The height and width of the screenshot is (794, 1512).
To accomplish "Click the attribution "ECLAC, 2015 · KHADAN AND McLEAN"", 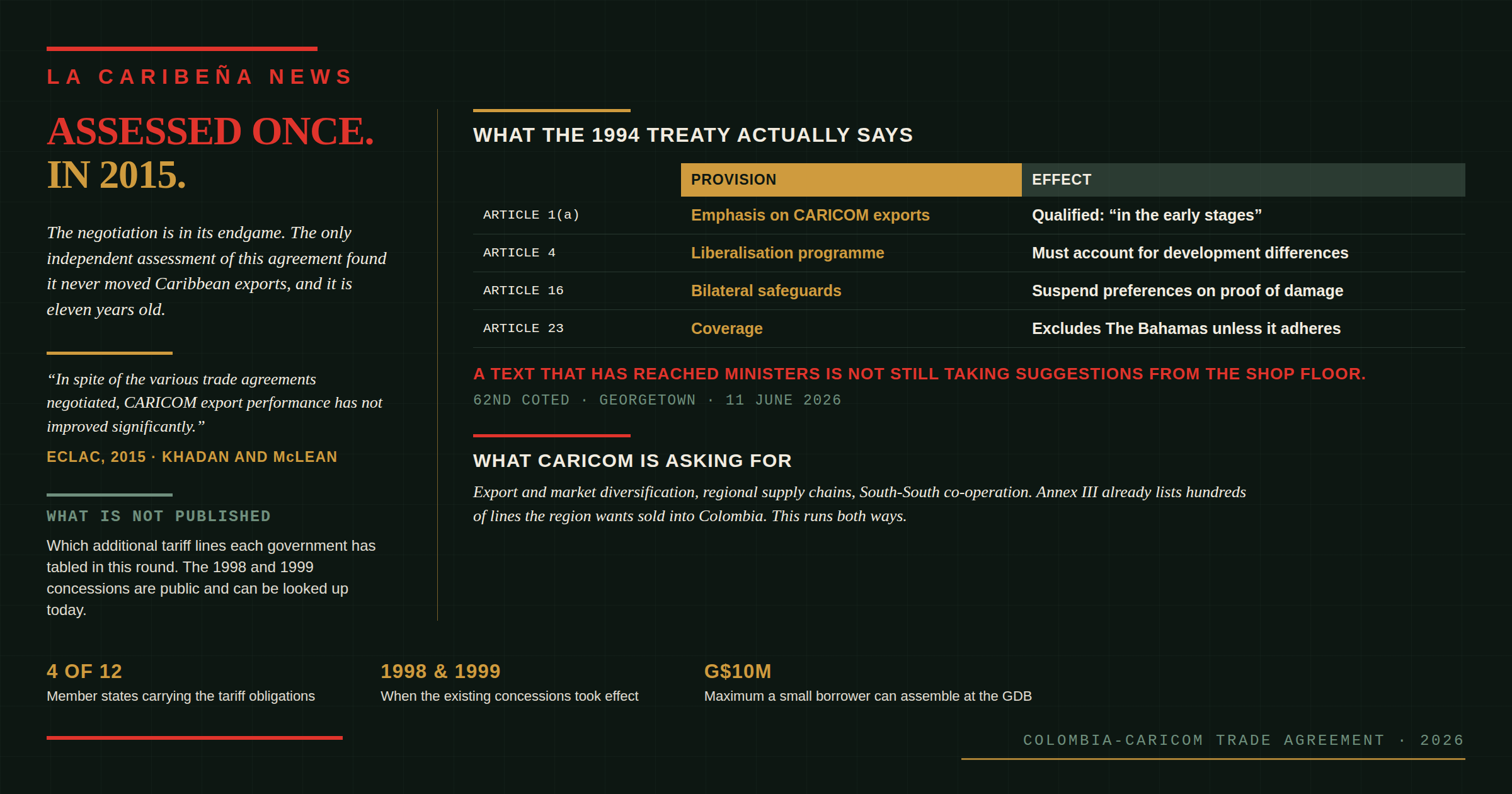I will point(192,457).
